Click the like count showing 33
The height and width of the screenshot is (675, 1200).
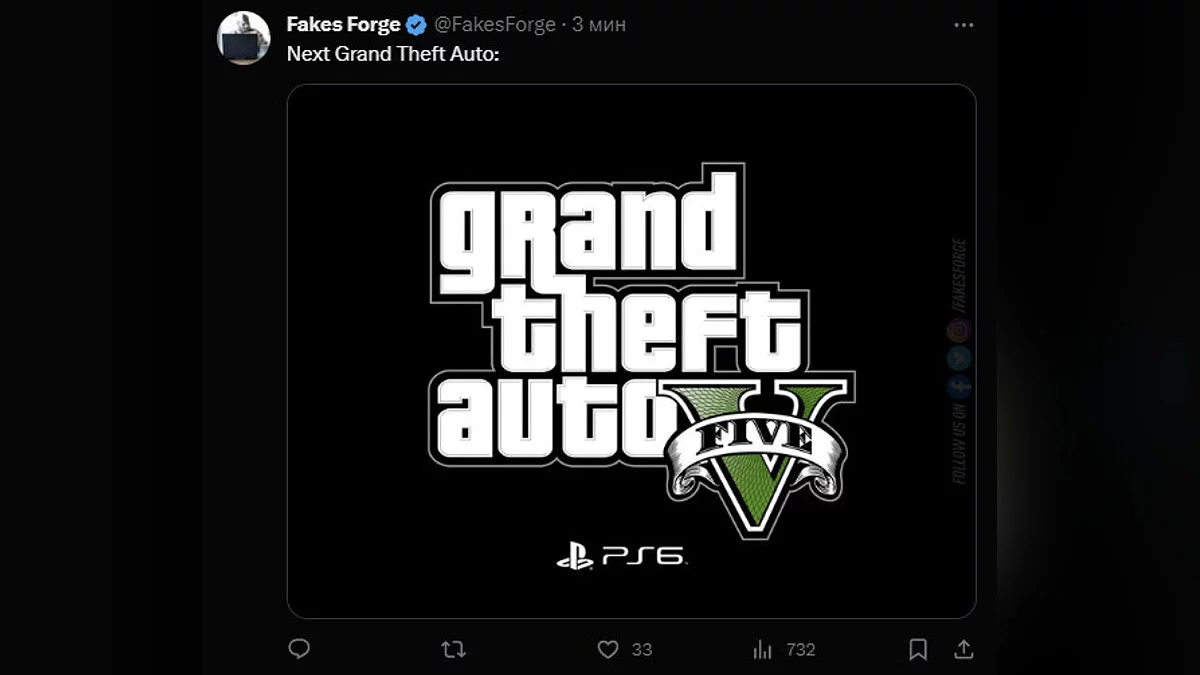[x=642, y=649]
